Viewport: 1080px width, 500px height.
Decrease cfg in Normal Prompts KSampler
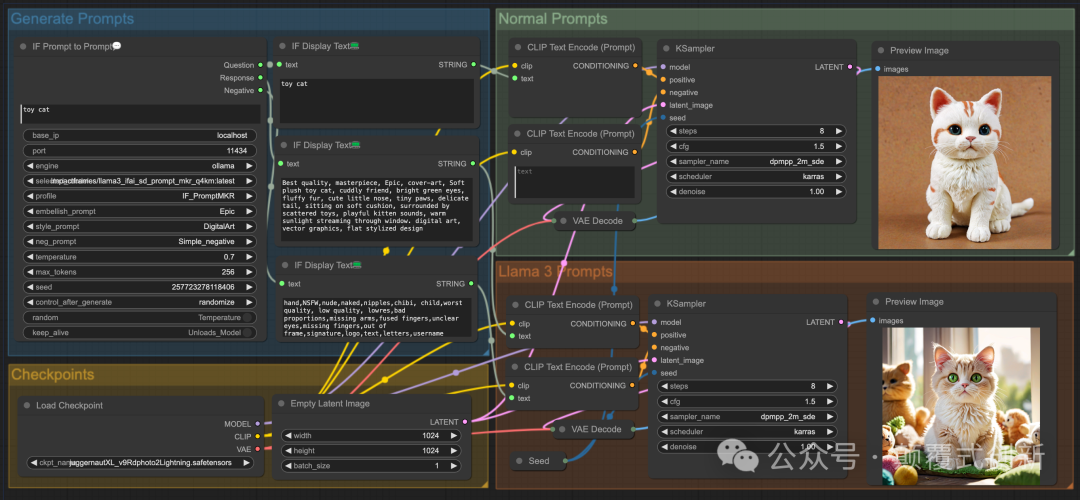click(x=673, y=147)
